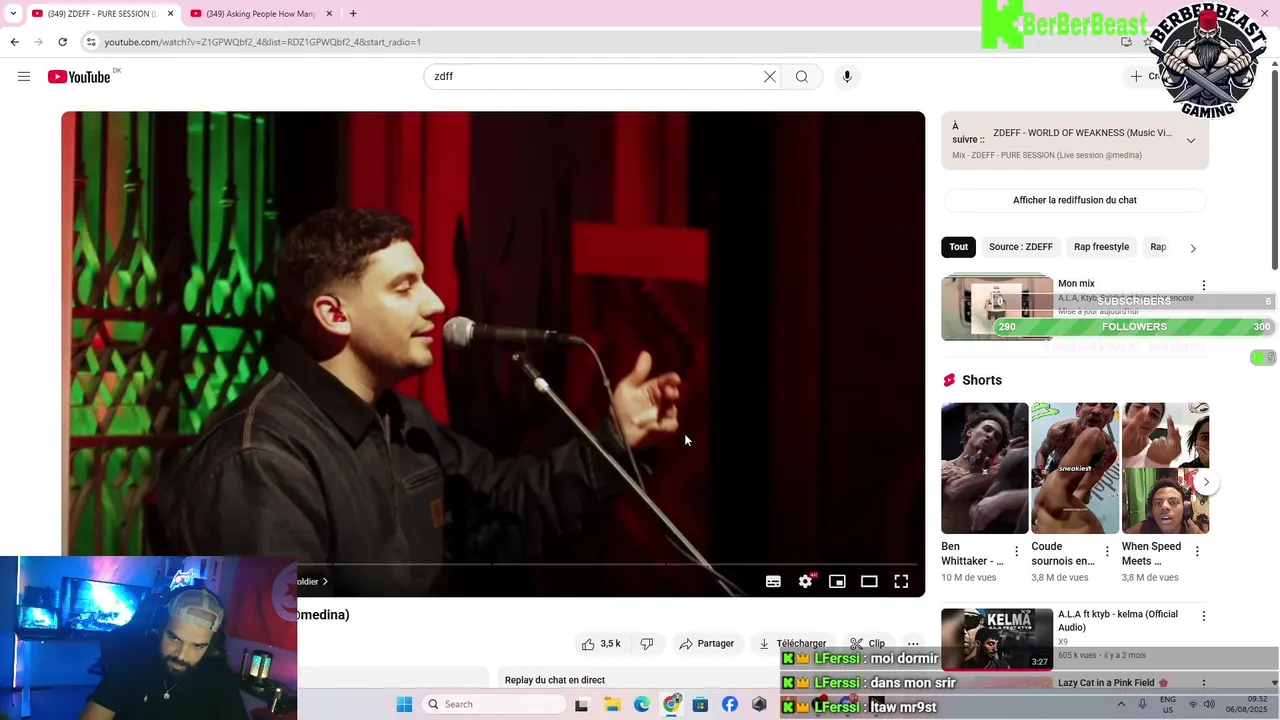
Task: Click the Shorts section heading
Action: (982, 380)
